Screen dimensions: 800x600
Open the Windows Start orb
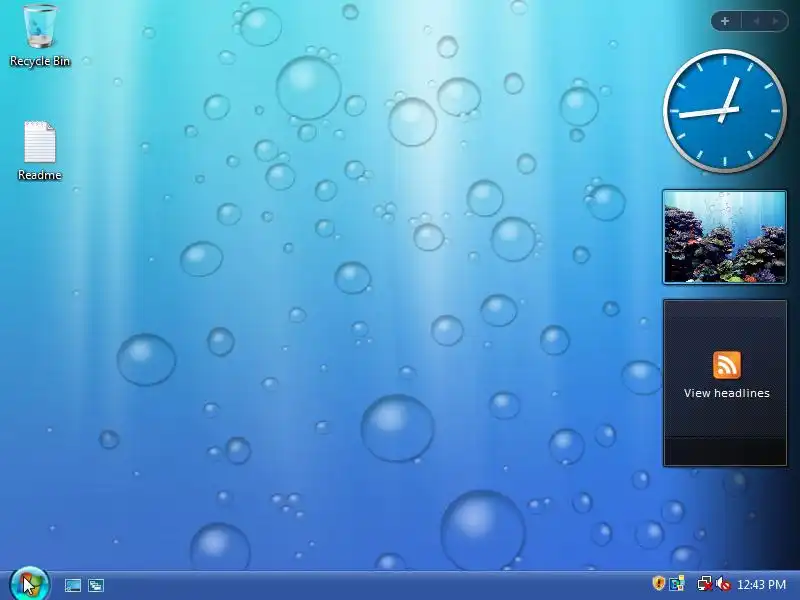[30, 584]
